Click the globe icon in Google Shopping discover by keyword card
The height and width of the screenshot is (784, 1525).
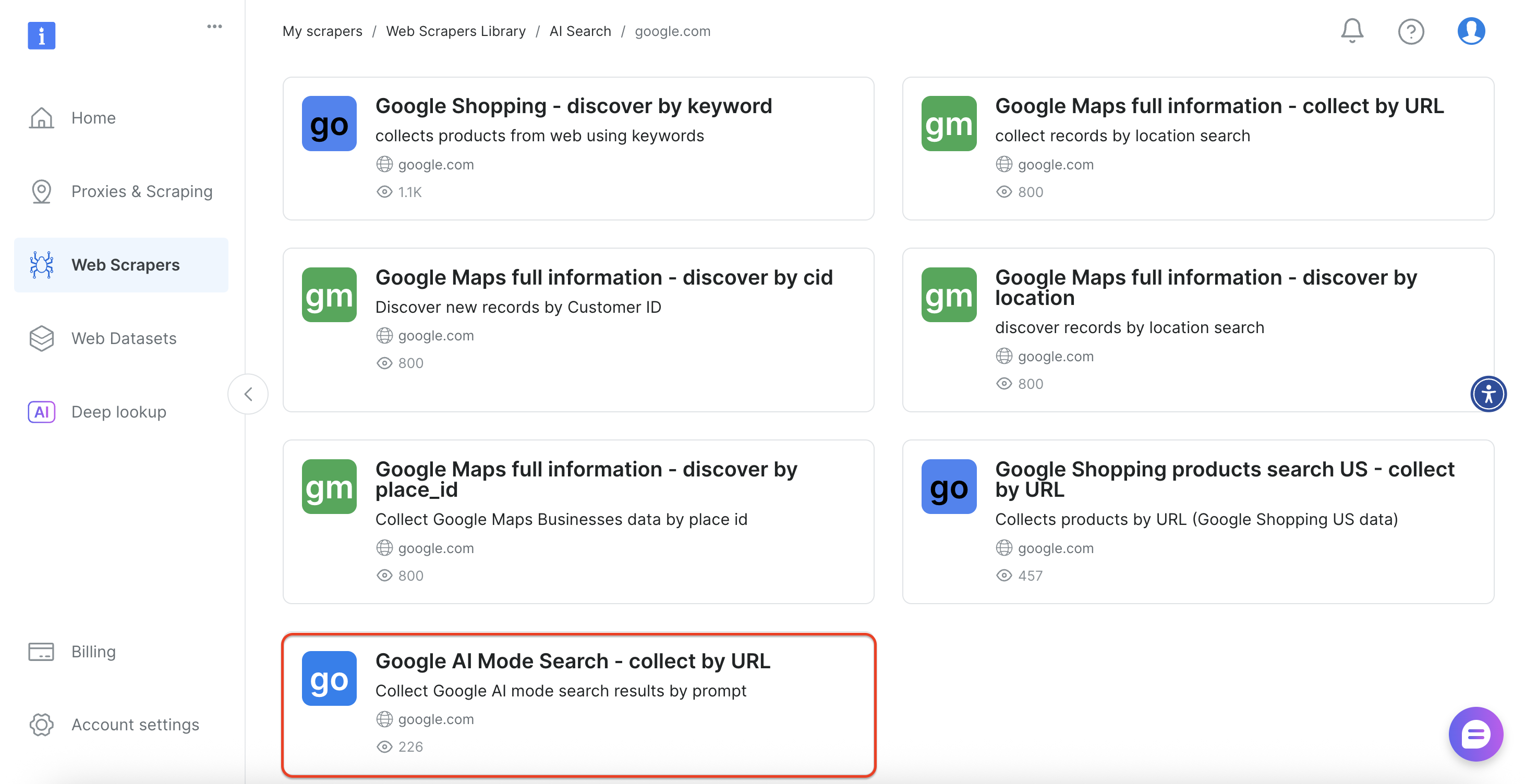tap(384, 165)
